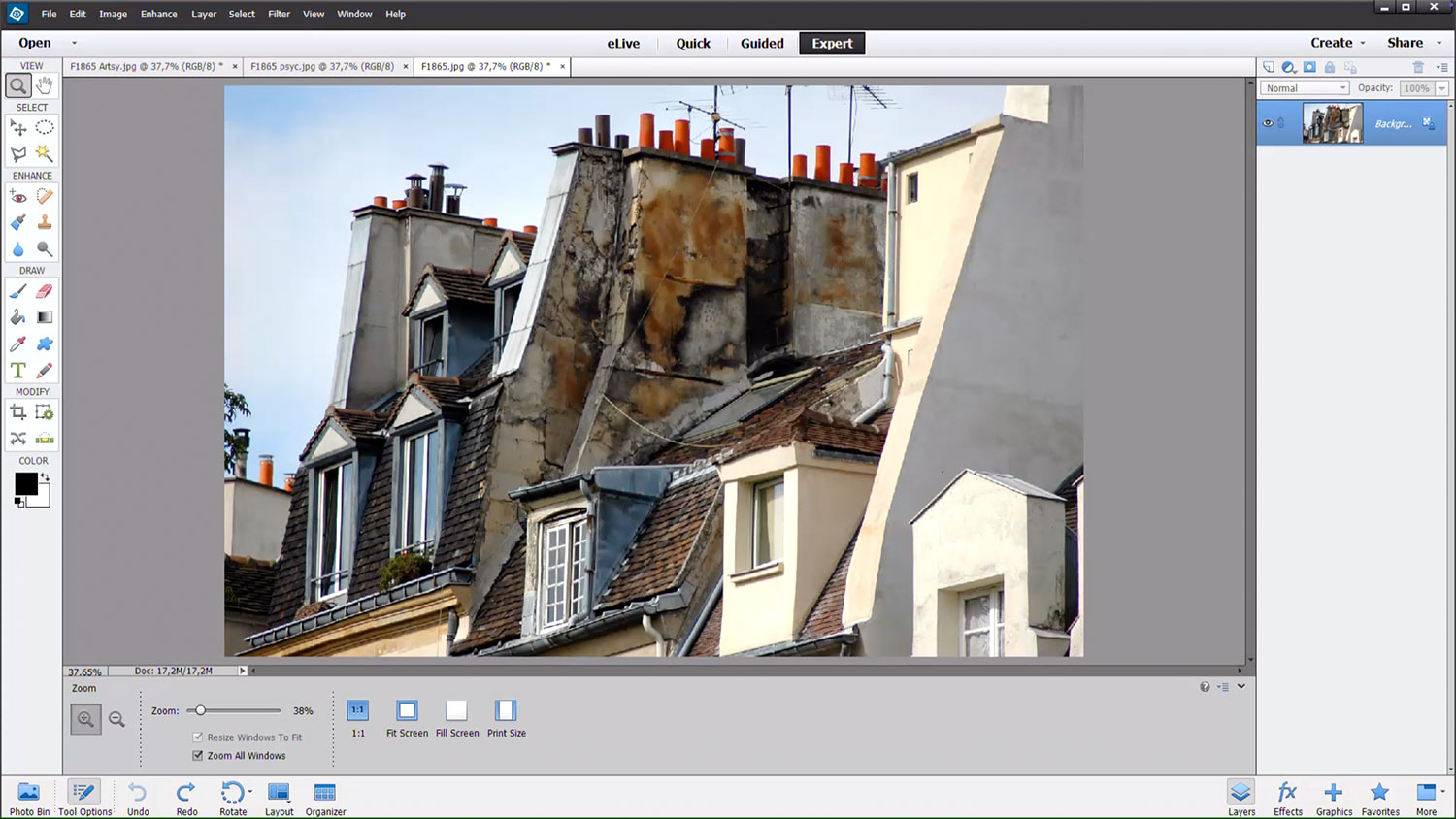Select the Crop tool
The height and width of the screenshot is (819, 1456).
pyautogui.click(x=18, y=412)
